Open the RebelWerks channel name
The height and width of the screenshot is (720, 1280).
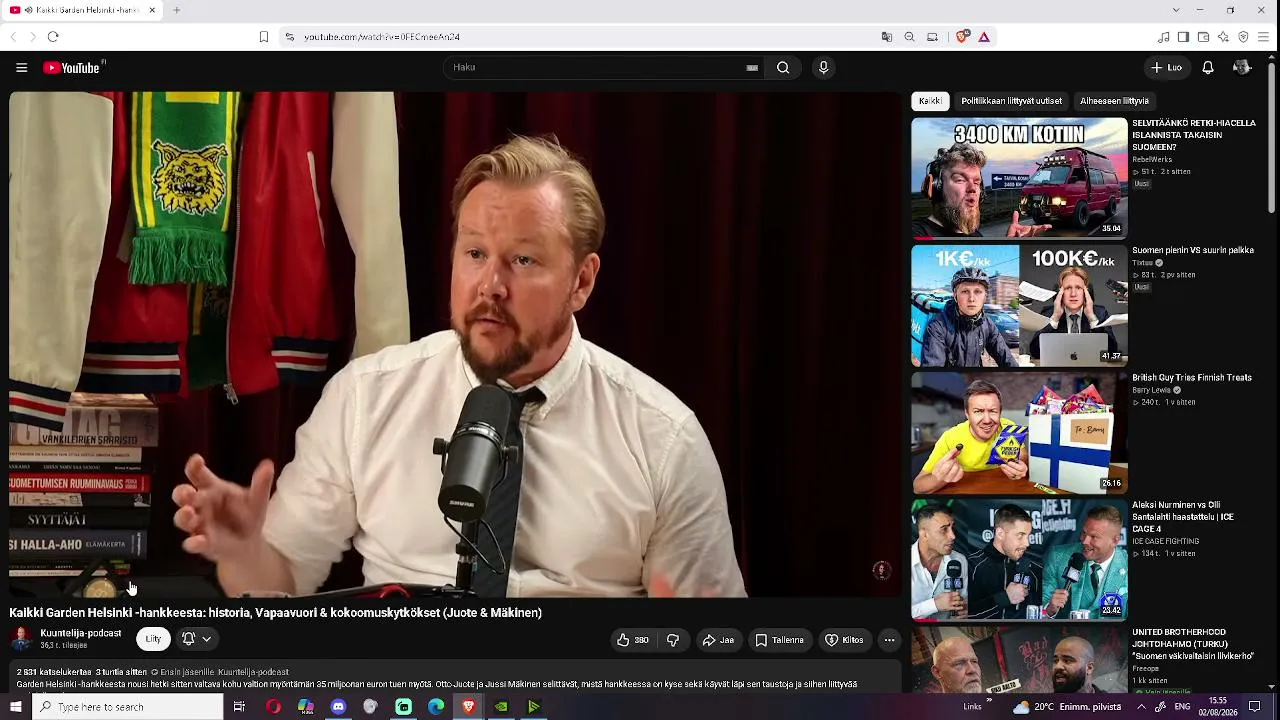pos(1152,159)
